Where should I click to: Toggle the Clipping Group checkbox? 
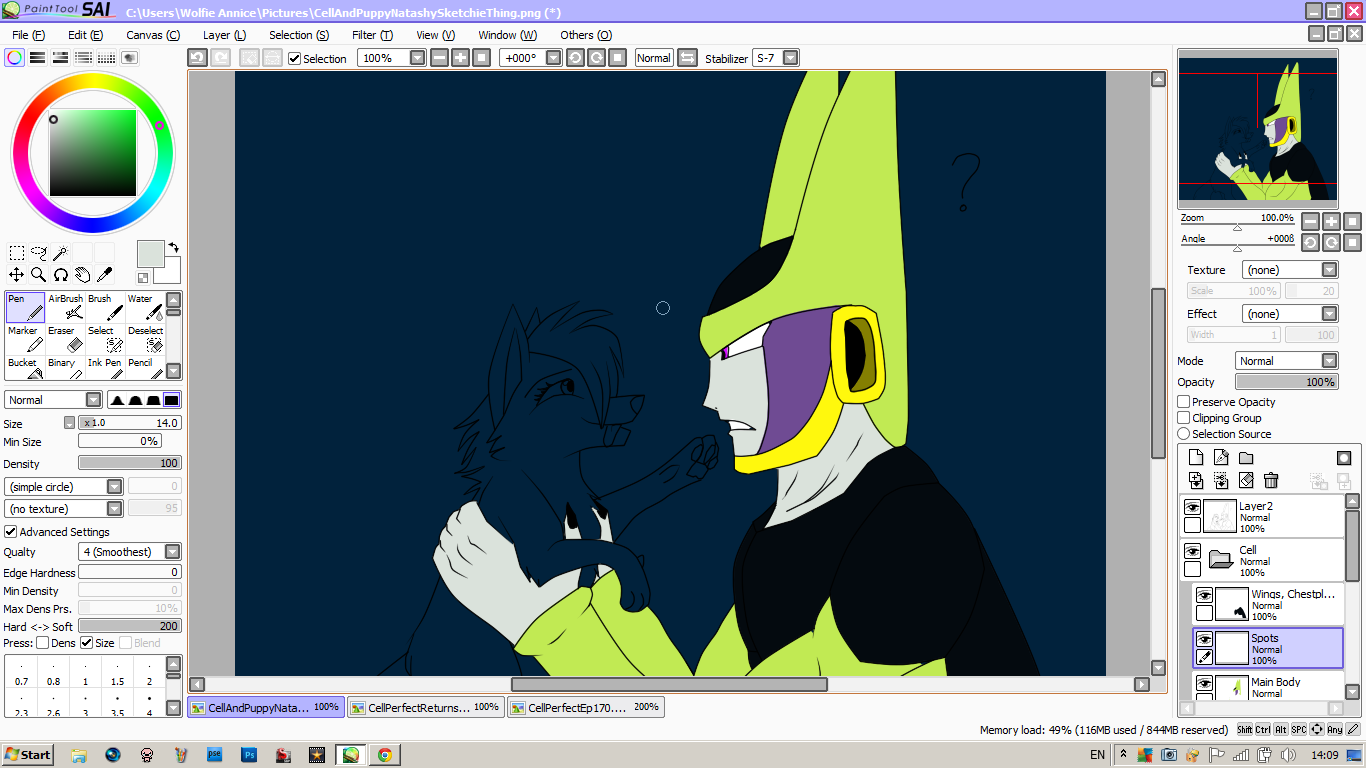coord(1184,418)
